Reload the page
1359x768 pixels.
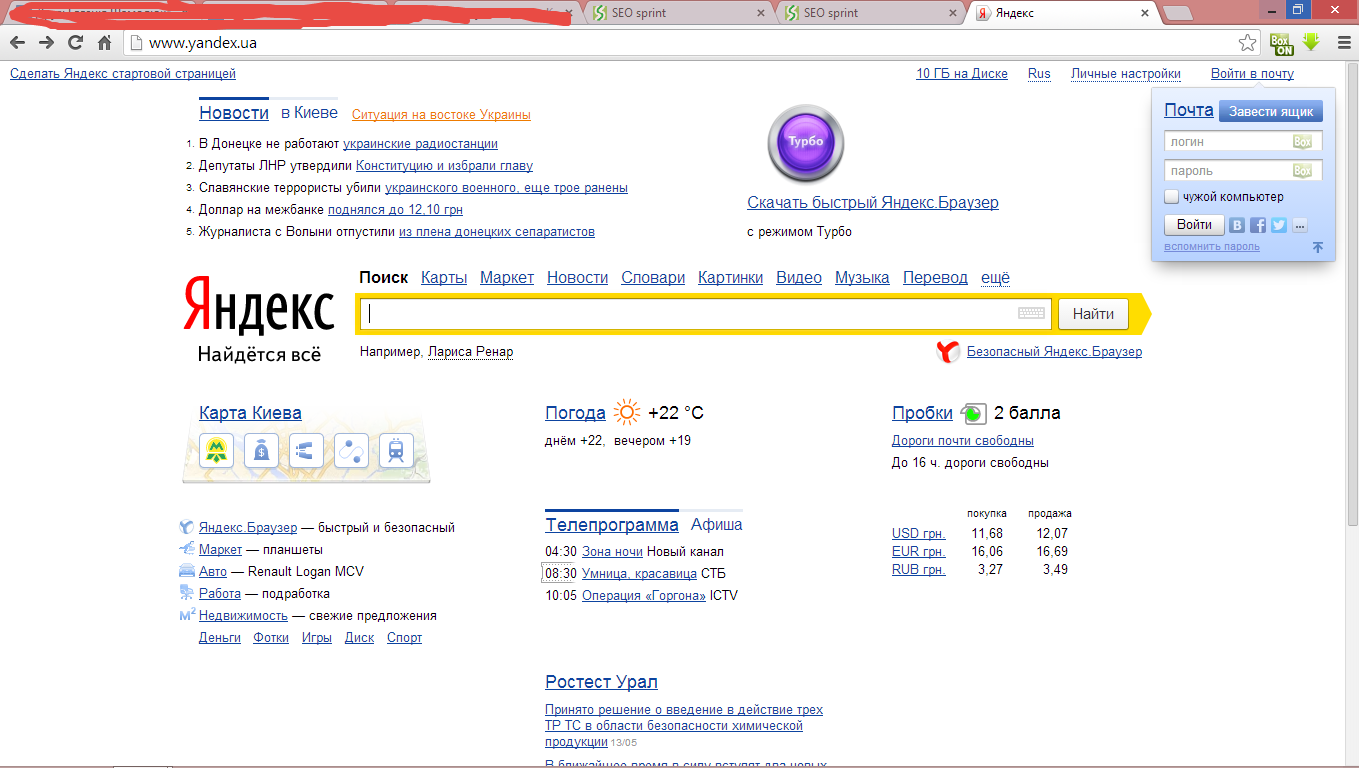(75, 42)
